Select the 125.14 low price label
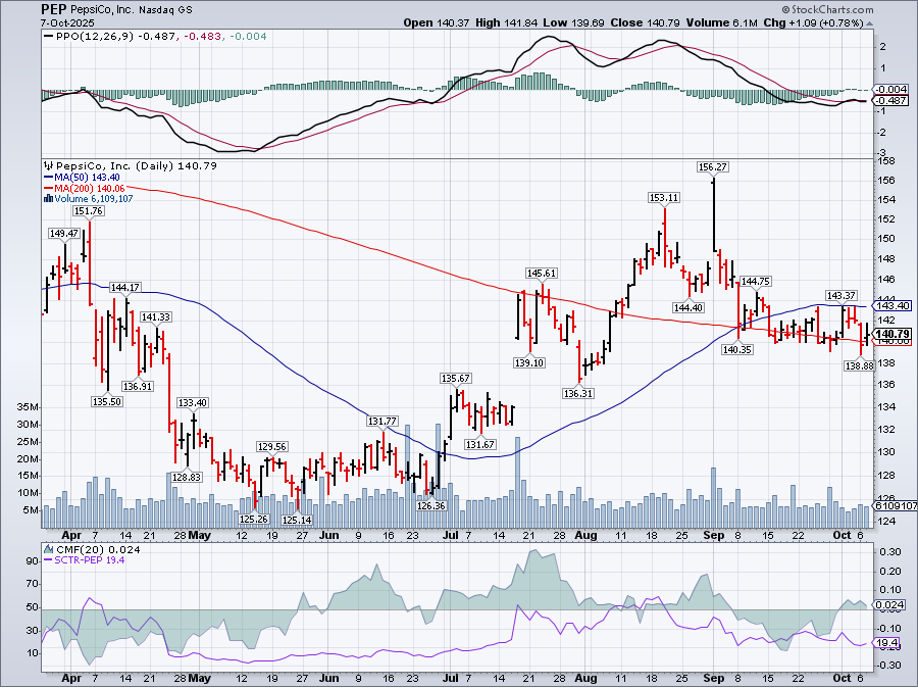This screenshot has width=918, height=688. (298, 520)
